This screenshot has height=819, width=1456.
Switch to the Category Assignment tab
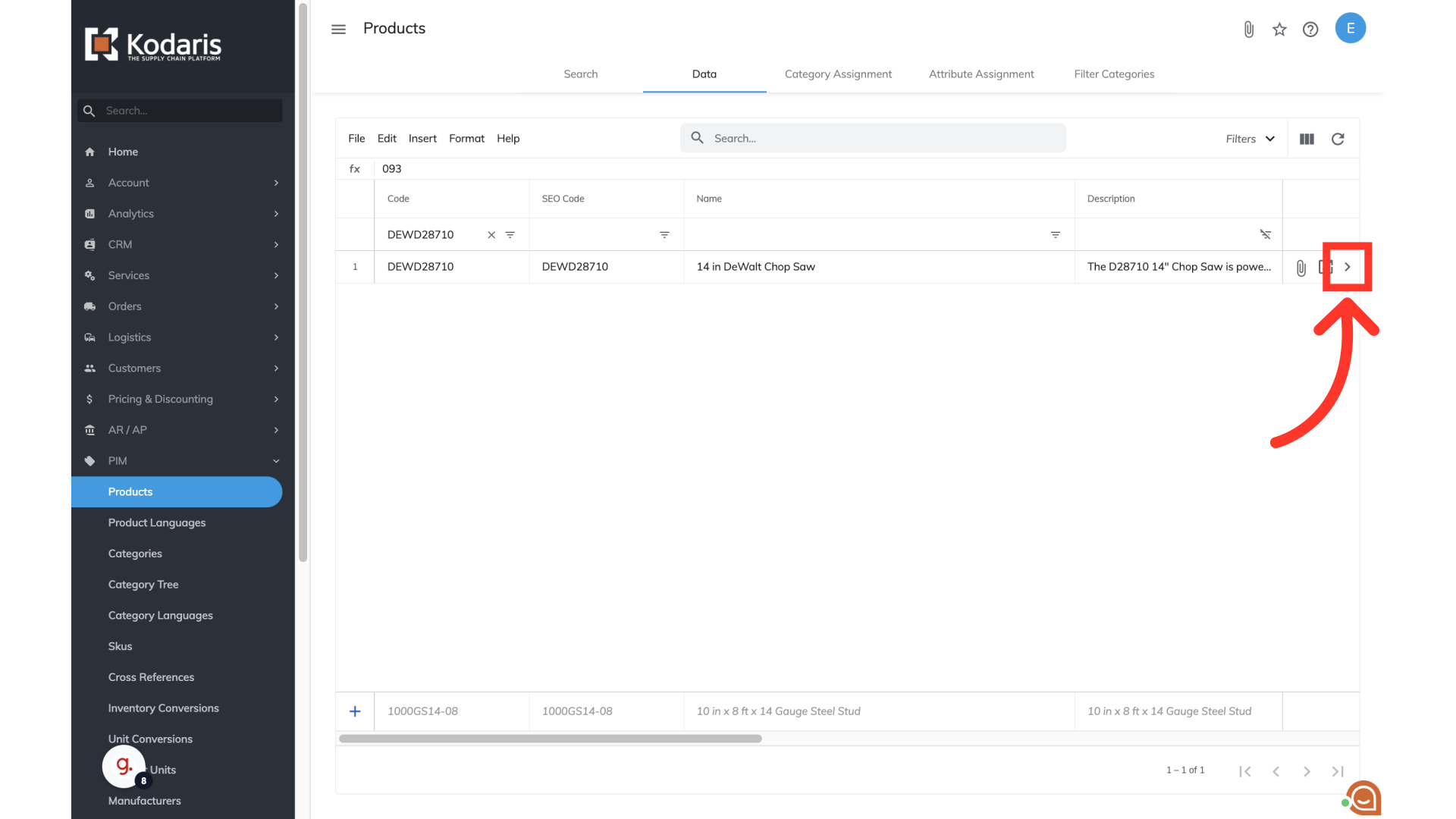coord(838,74)
